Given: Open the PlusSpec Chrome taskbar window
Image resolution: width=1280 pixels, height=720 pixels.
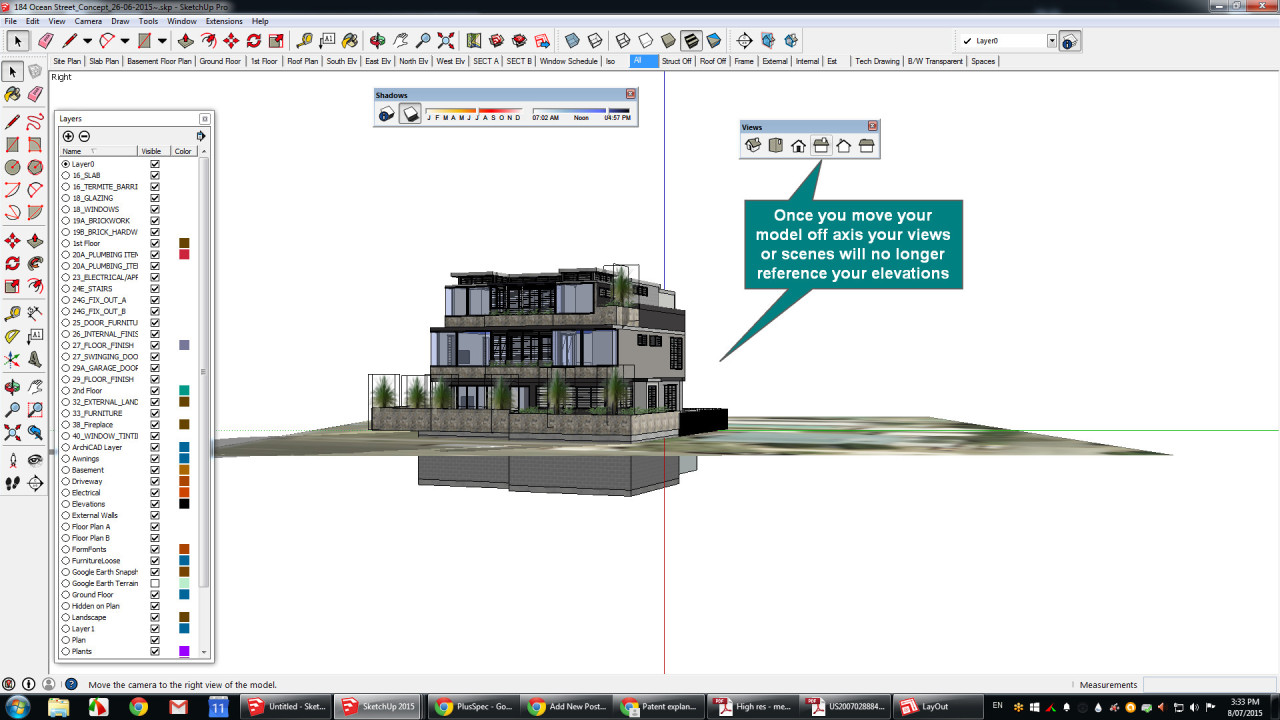Looking at the screenshot, I should pyautogui.click(x=475, y=706).
